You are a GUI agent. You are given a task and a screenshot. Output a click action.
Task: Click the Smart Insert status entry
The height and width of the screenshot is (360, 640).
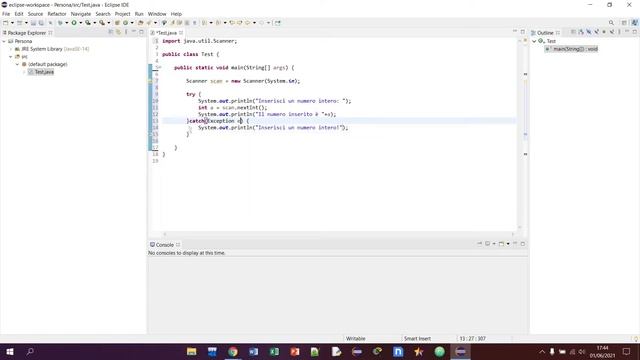(x=417, y=338)
